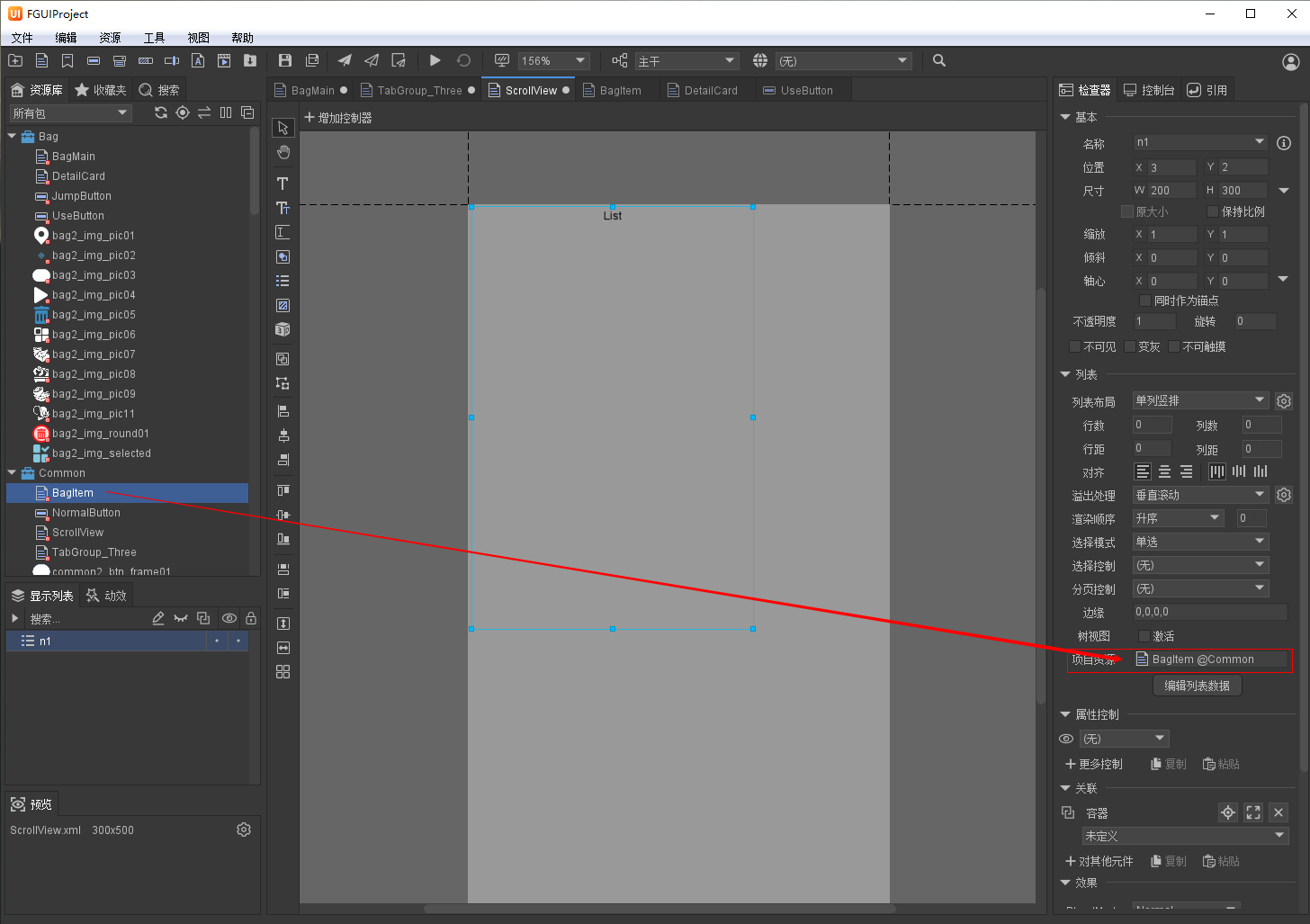Open 单选 selection mode dropdown
Image resolution: width=1310 pixels, height=924 pixels.
click(x=1200, y=542)
